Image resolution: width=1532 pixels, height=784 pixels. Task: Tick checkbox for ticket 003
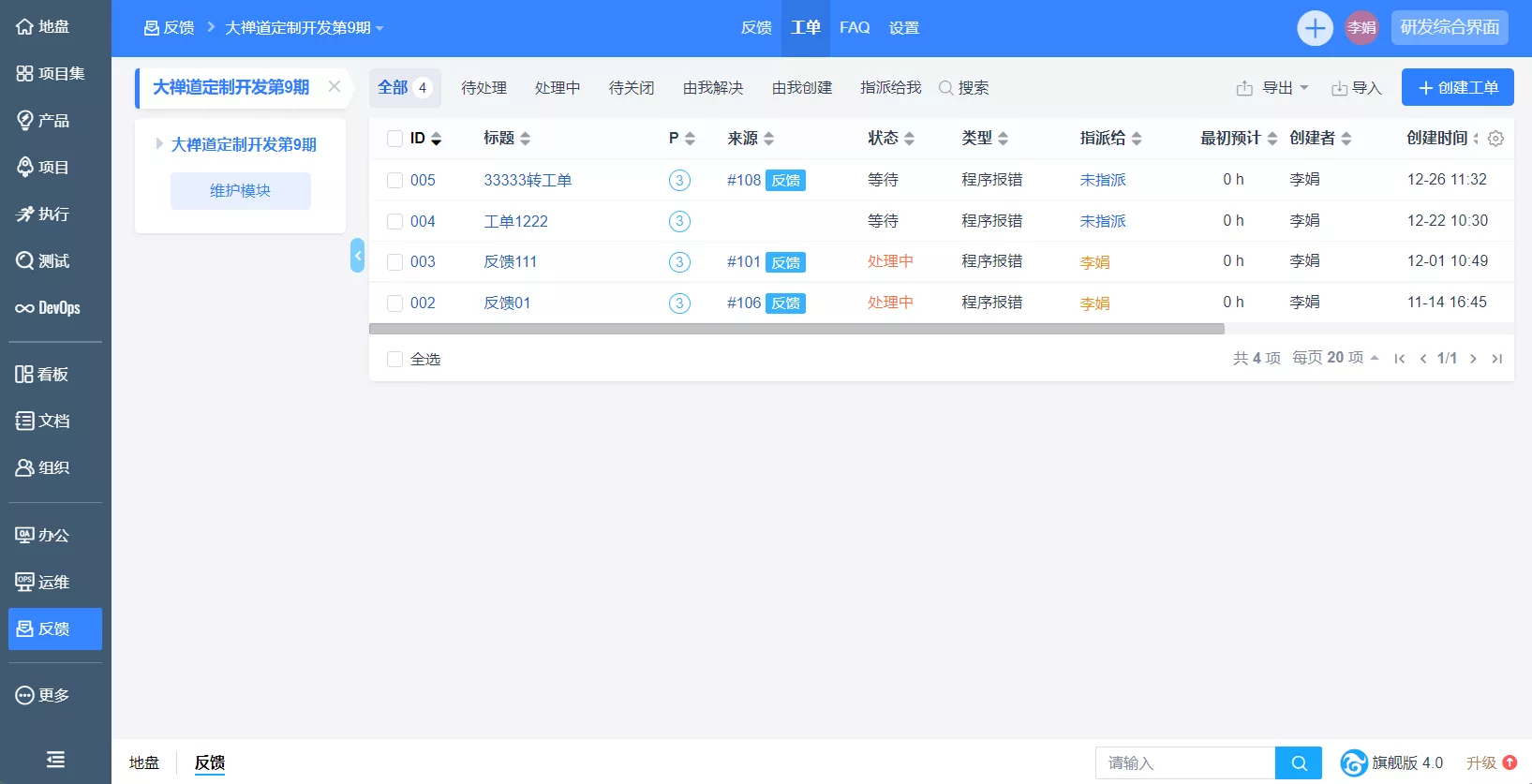point(394,262)
